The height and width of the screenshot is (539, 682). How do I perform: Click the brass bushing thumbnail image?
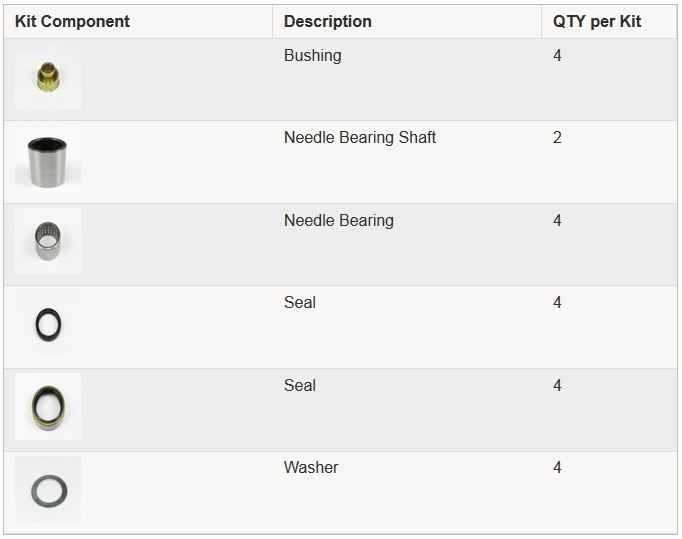tap(48, 77)
